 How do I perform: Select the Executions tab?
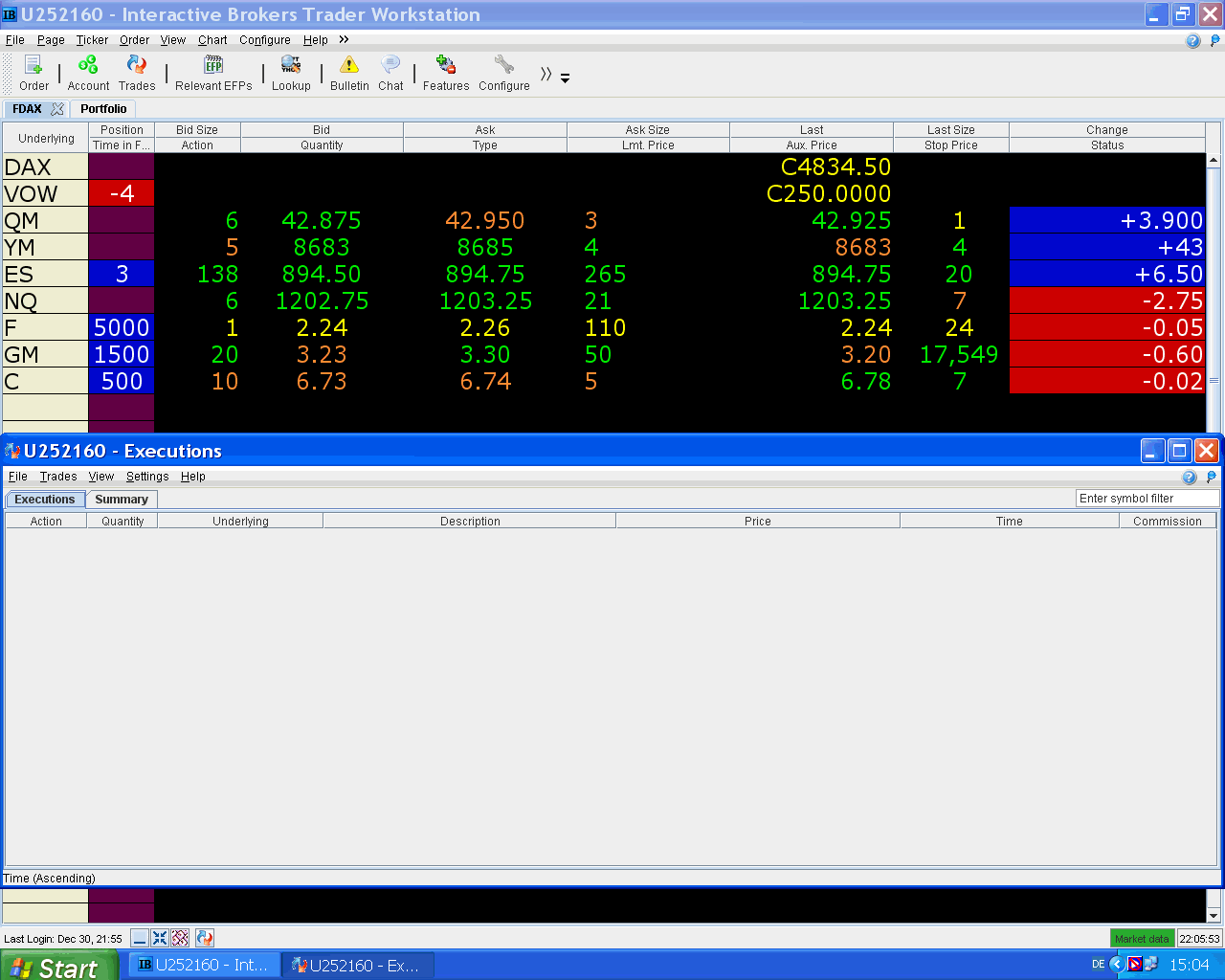point(44,500)
